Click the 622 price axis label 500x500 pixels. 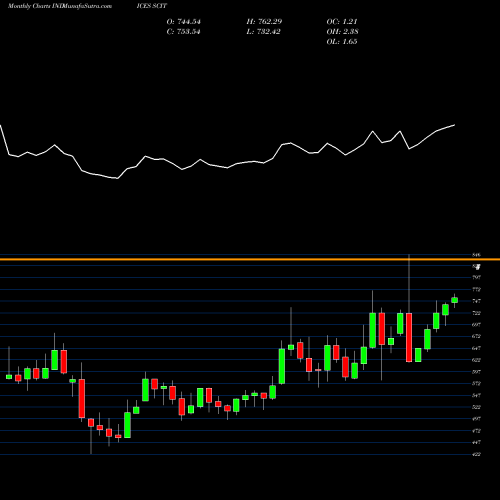(476, 360)
